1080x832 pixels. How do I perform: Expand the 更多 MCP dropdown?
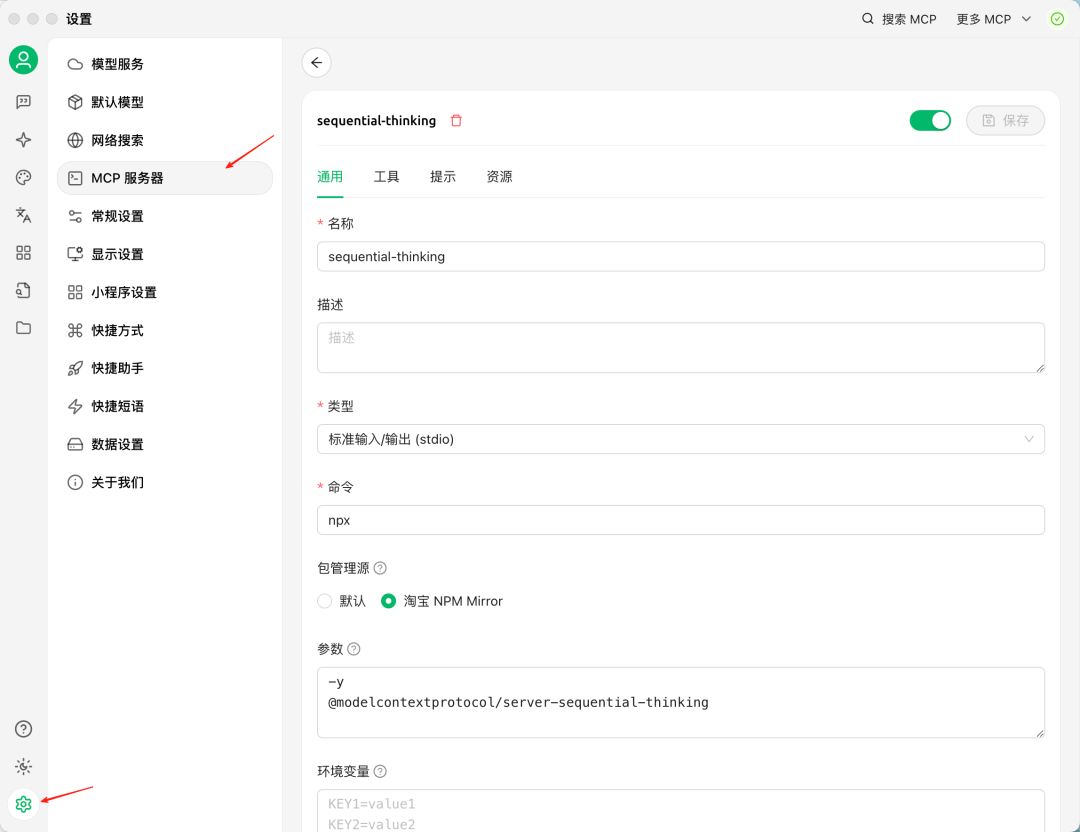tap(993, 19)
